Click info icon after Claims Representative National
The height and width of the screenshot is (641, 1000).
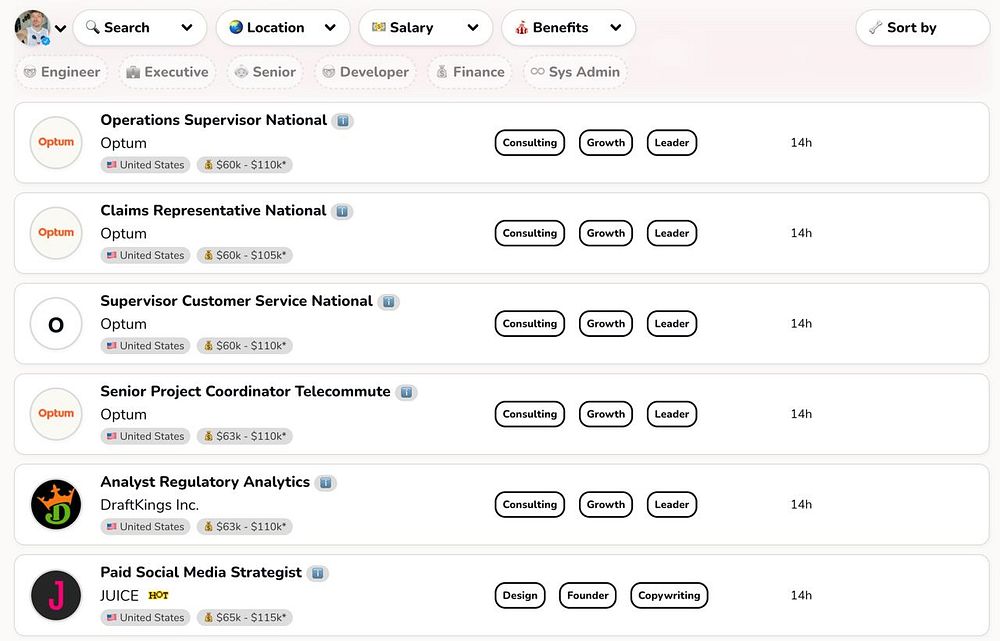(x=341, y=211)
